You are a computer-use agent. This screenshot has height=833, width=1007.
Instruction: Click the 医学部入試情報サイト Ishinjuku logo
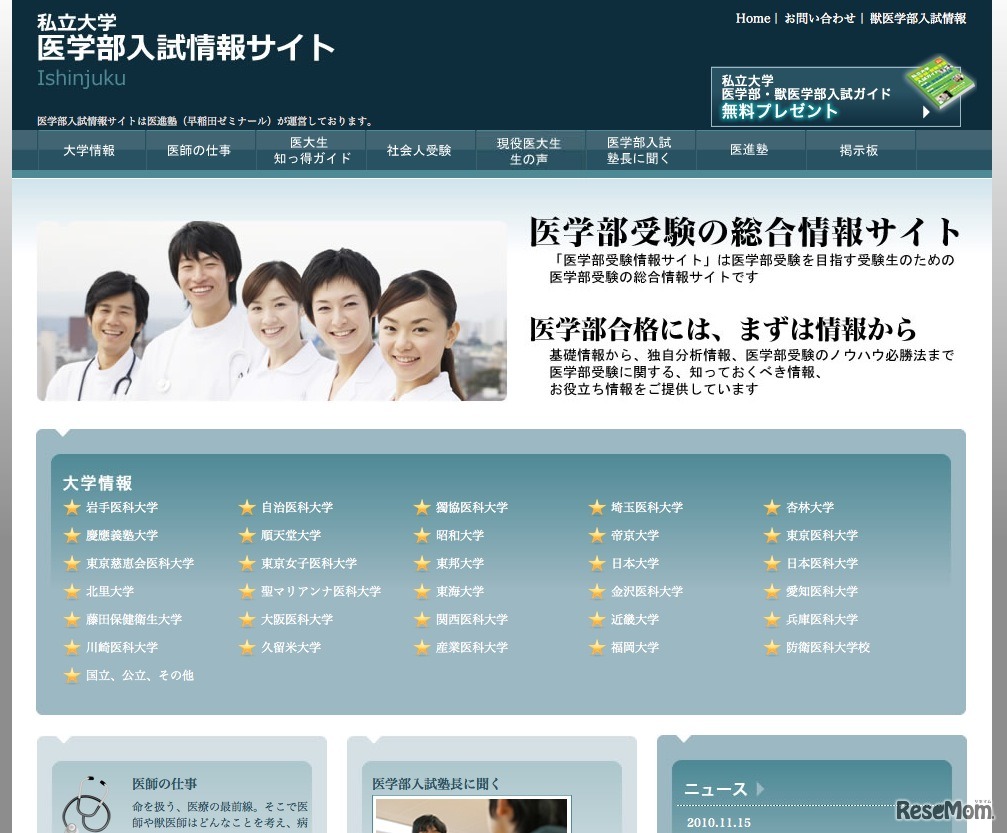(185, 45)
